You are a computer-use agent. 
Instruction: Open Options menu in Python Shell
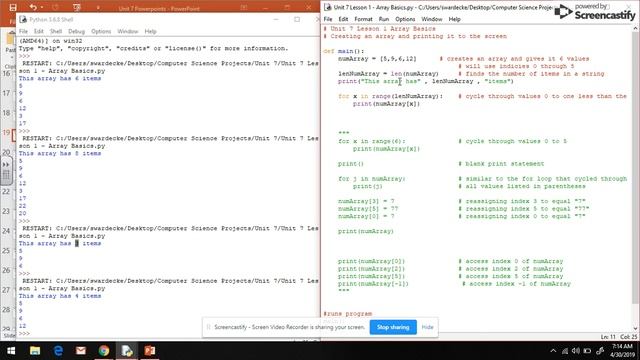point(101,31)
